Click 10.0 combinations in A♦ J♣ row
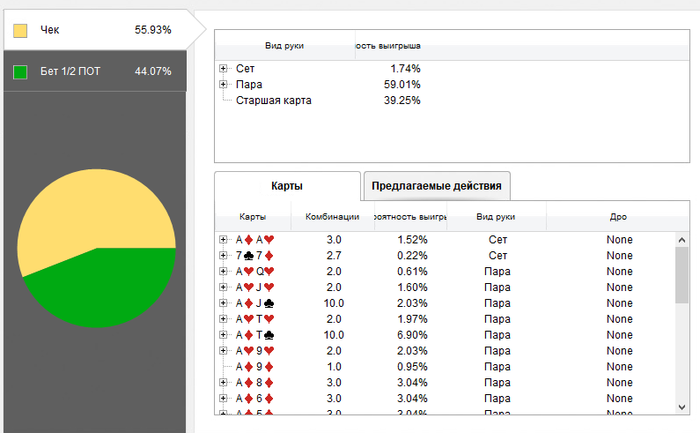This screenshot has height=433, width=700. (x=334, y=303)
